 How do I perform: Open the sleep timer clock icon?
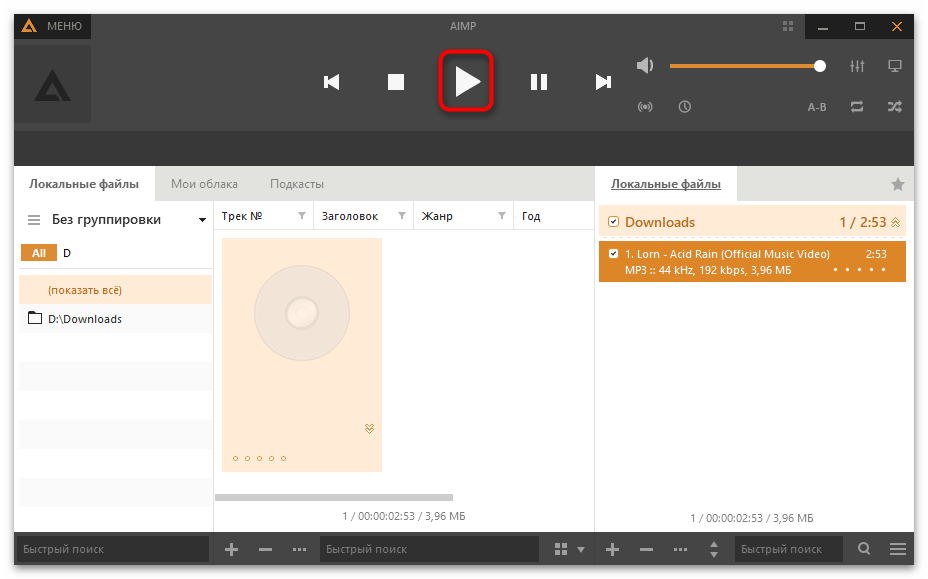coord(684,106)
